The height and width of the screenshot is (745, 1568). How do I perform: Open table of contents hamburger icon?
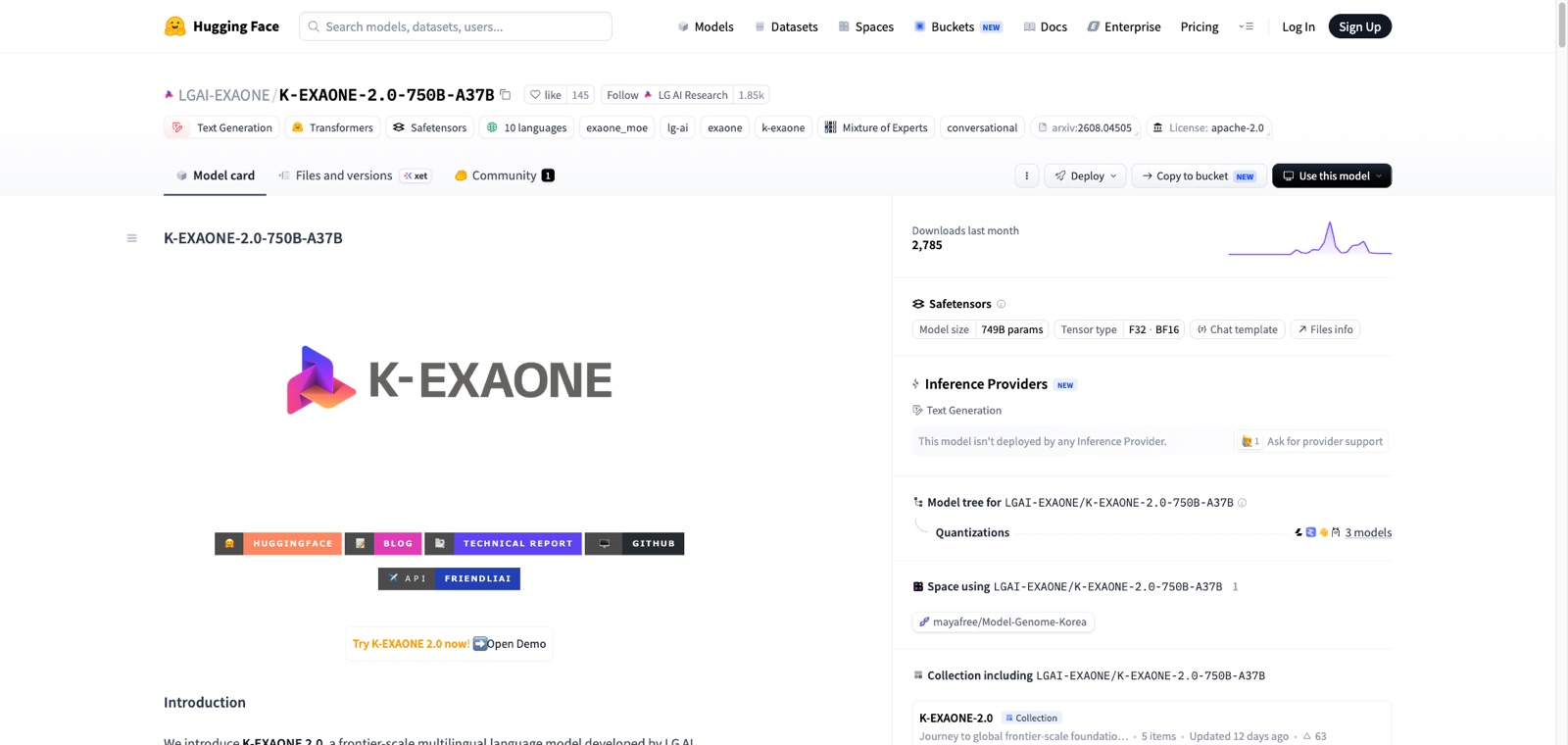tap(131, 238)
